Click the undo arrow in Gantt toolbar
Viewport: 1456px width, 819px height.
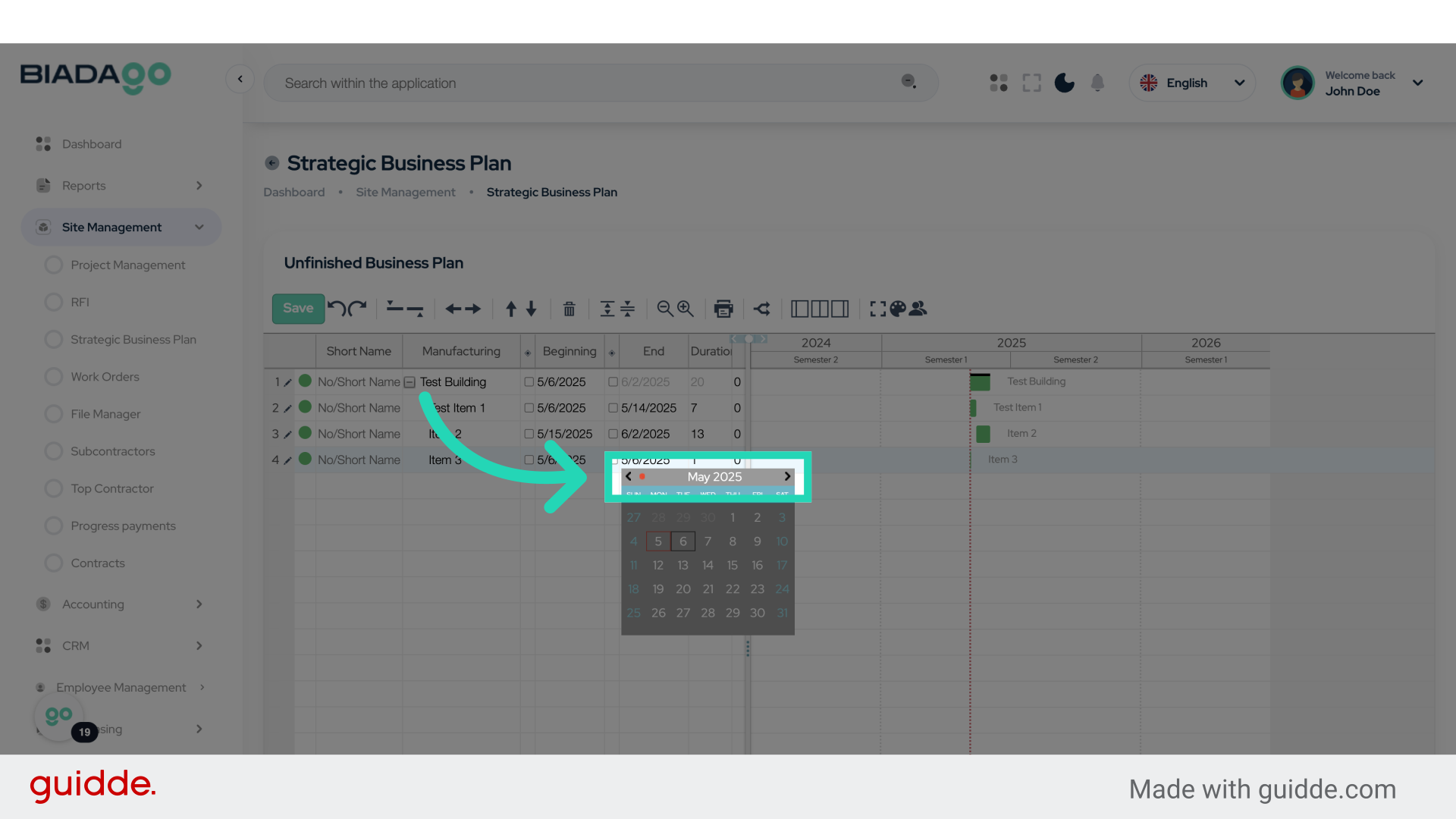pyautogui.click(x=337, y=308)
